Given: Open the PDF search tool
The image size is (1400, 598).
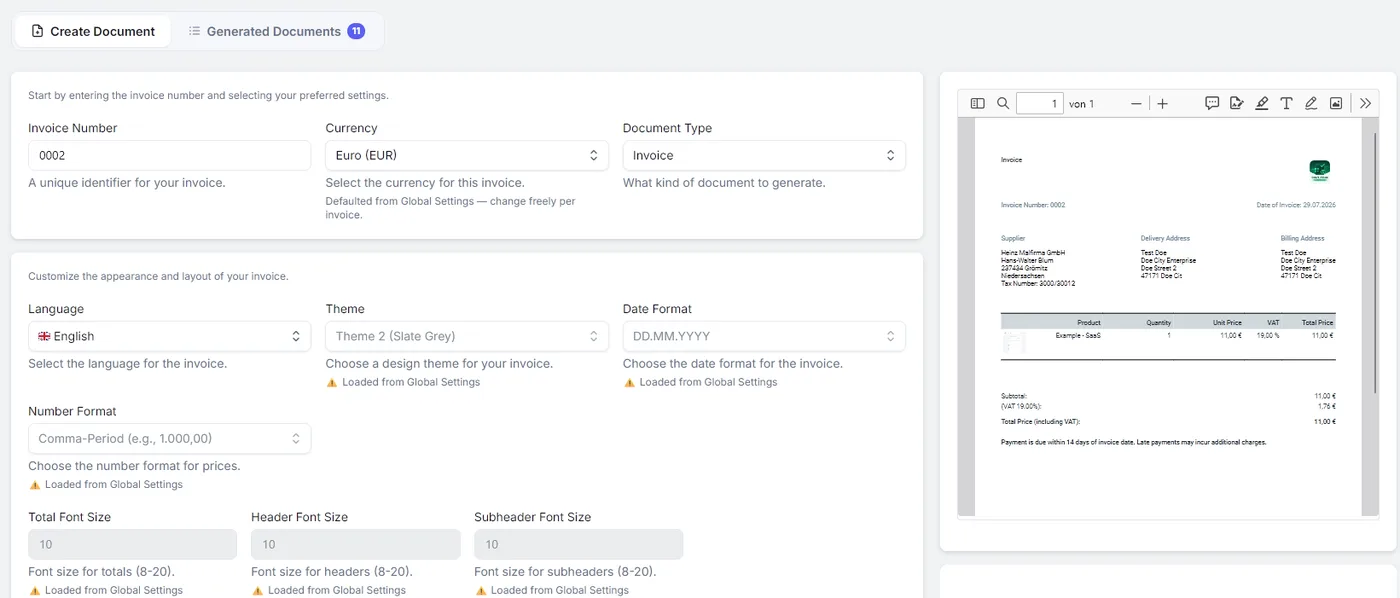Looking at the screenshot, I should [x=1003, y=103].
